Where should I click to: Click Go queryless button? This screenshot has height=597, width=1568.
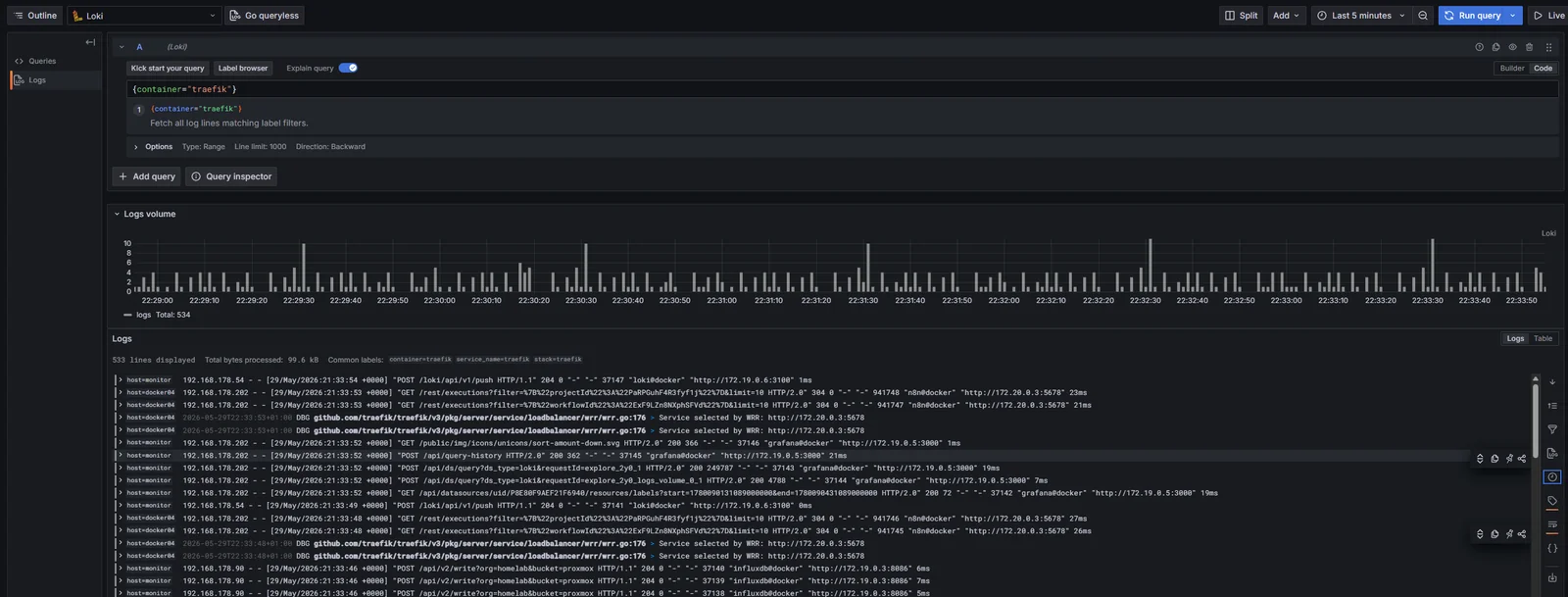point(264,16)
